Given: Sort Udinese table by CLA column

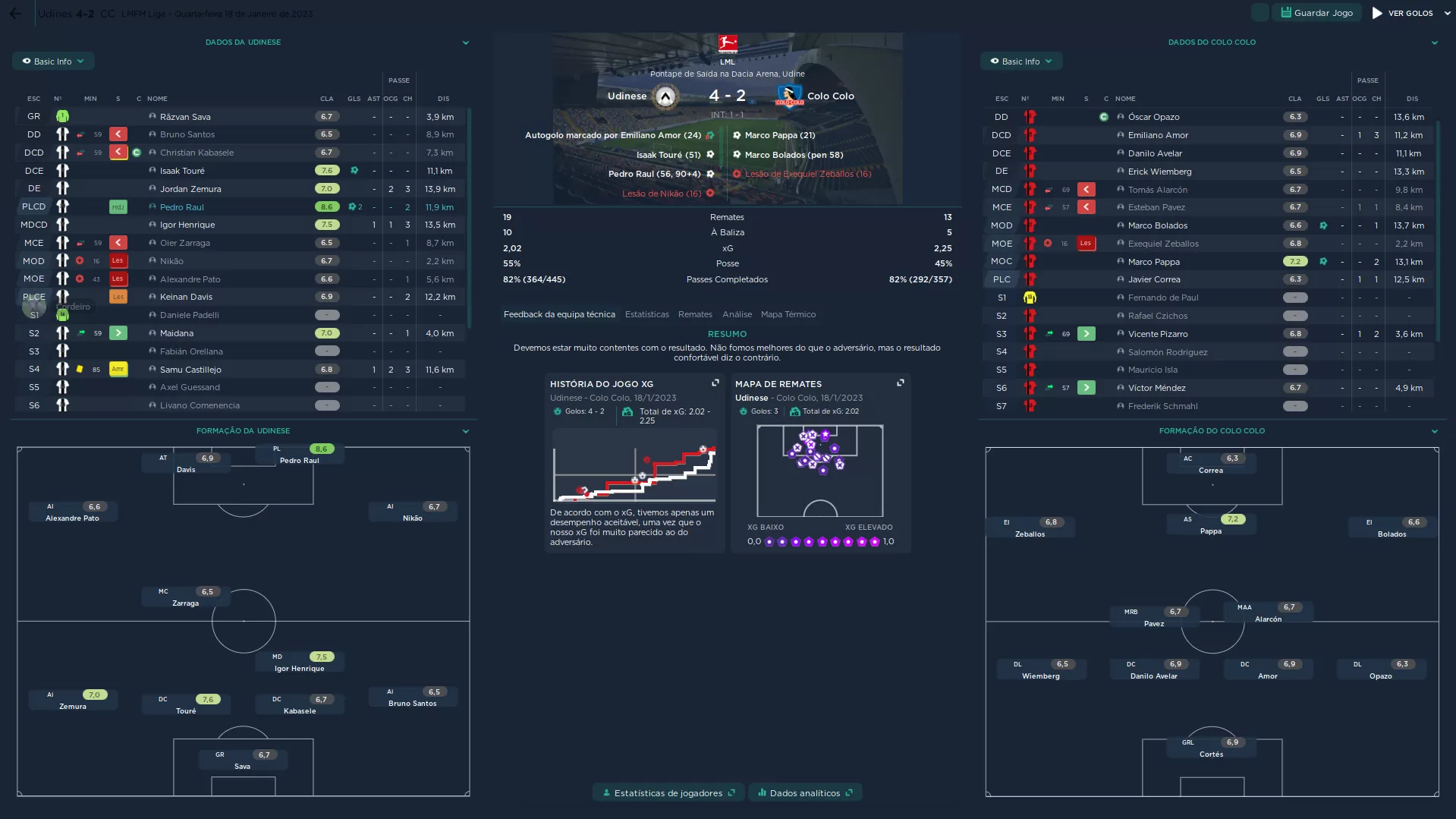Looking at the screenshot, I should point(326,99).
